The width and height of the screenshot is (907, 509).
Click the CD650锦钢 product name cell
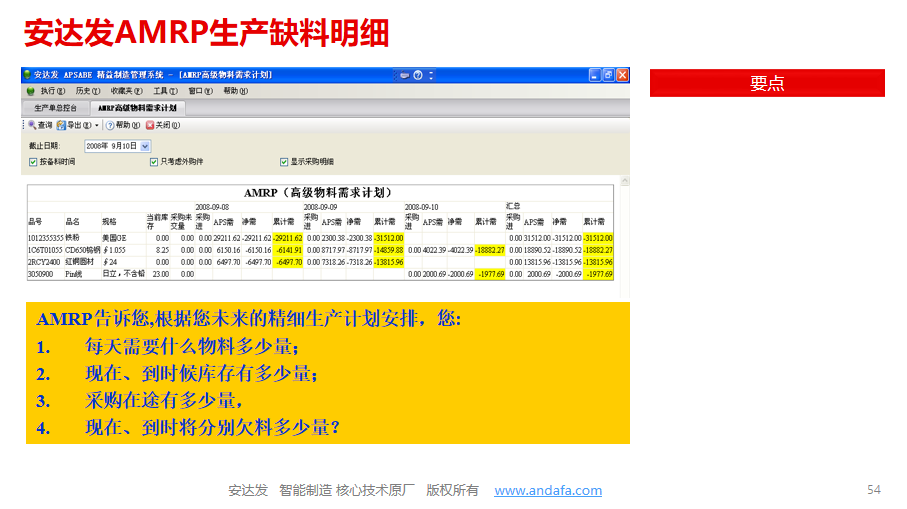click(83, 250)
